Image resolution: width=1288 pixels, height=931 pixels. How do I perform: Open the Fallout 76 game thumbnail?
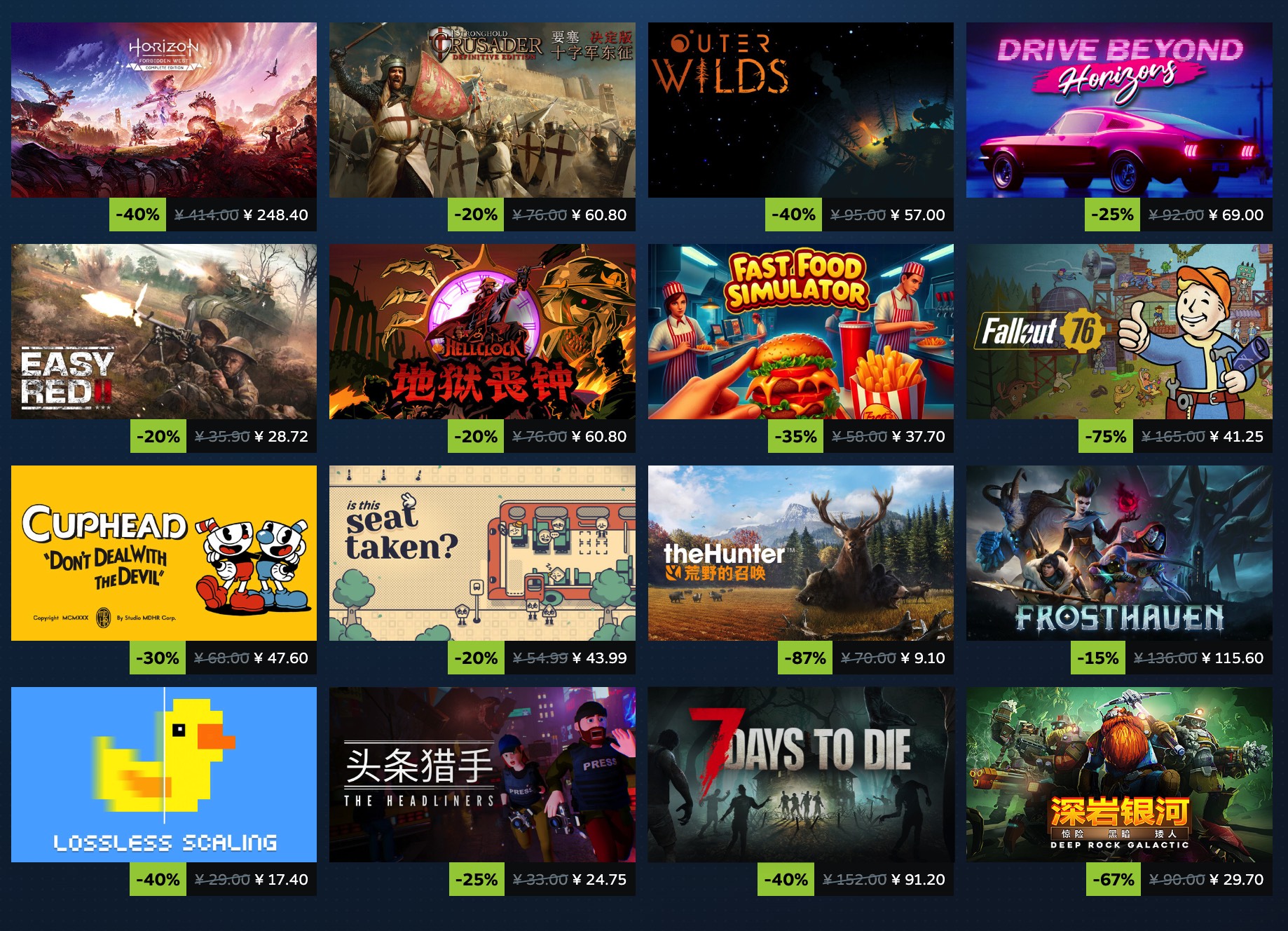tap(1119, 332)
